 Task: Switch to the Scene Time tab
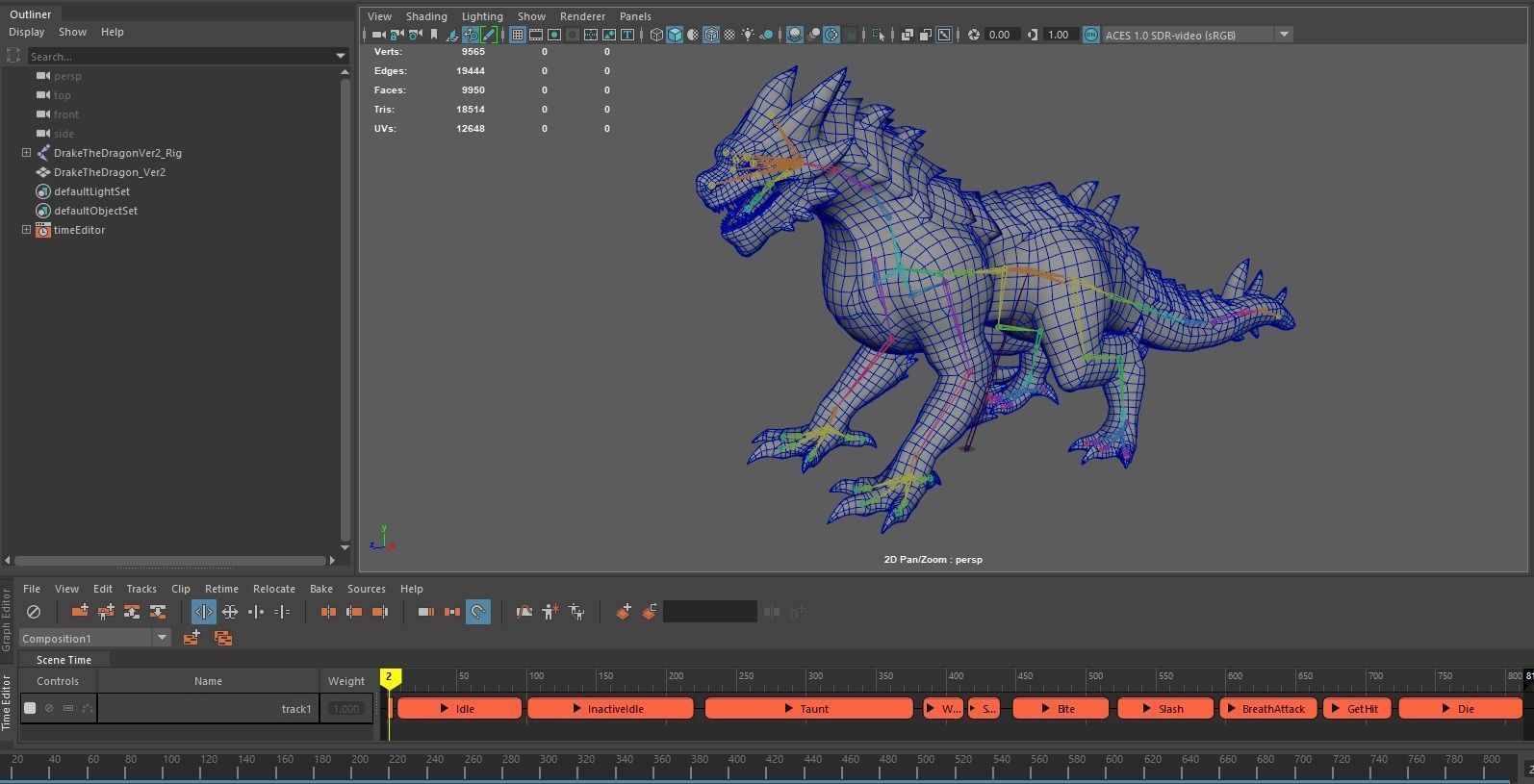click(x=64, y=660)
